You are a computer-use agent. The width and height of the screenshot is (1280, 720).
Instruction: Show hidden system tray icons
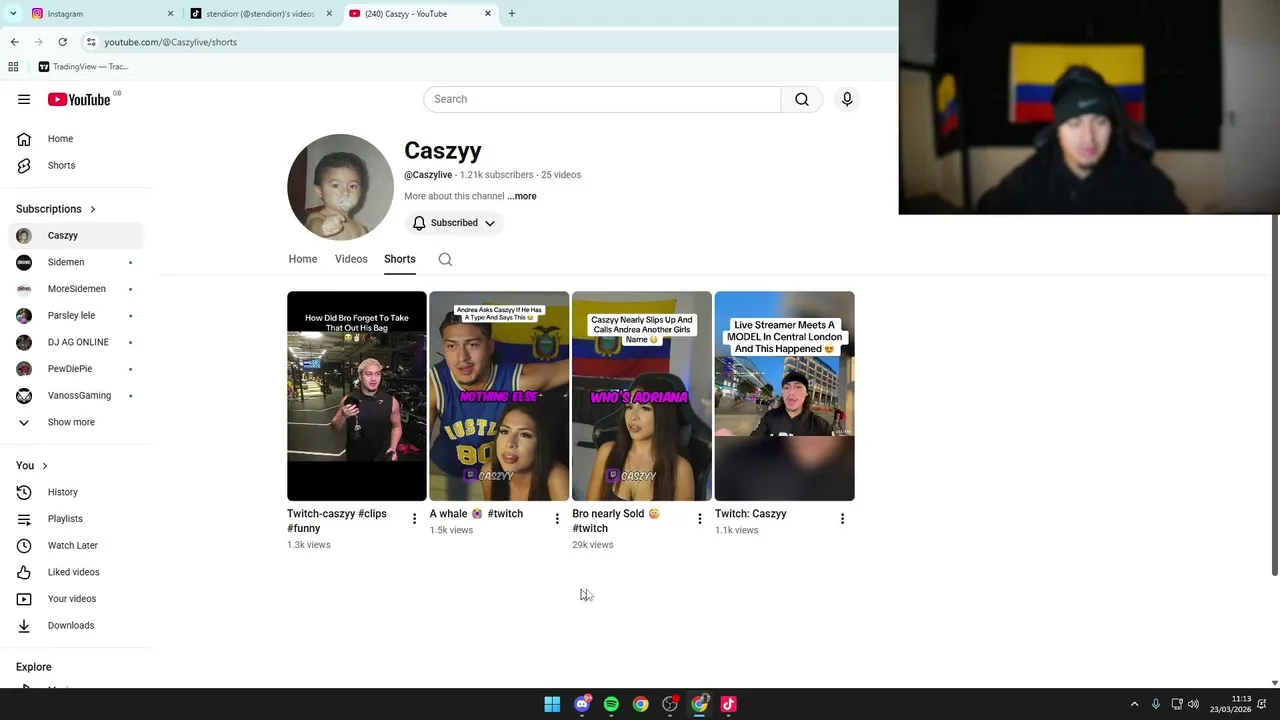coord(1134,704)
